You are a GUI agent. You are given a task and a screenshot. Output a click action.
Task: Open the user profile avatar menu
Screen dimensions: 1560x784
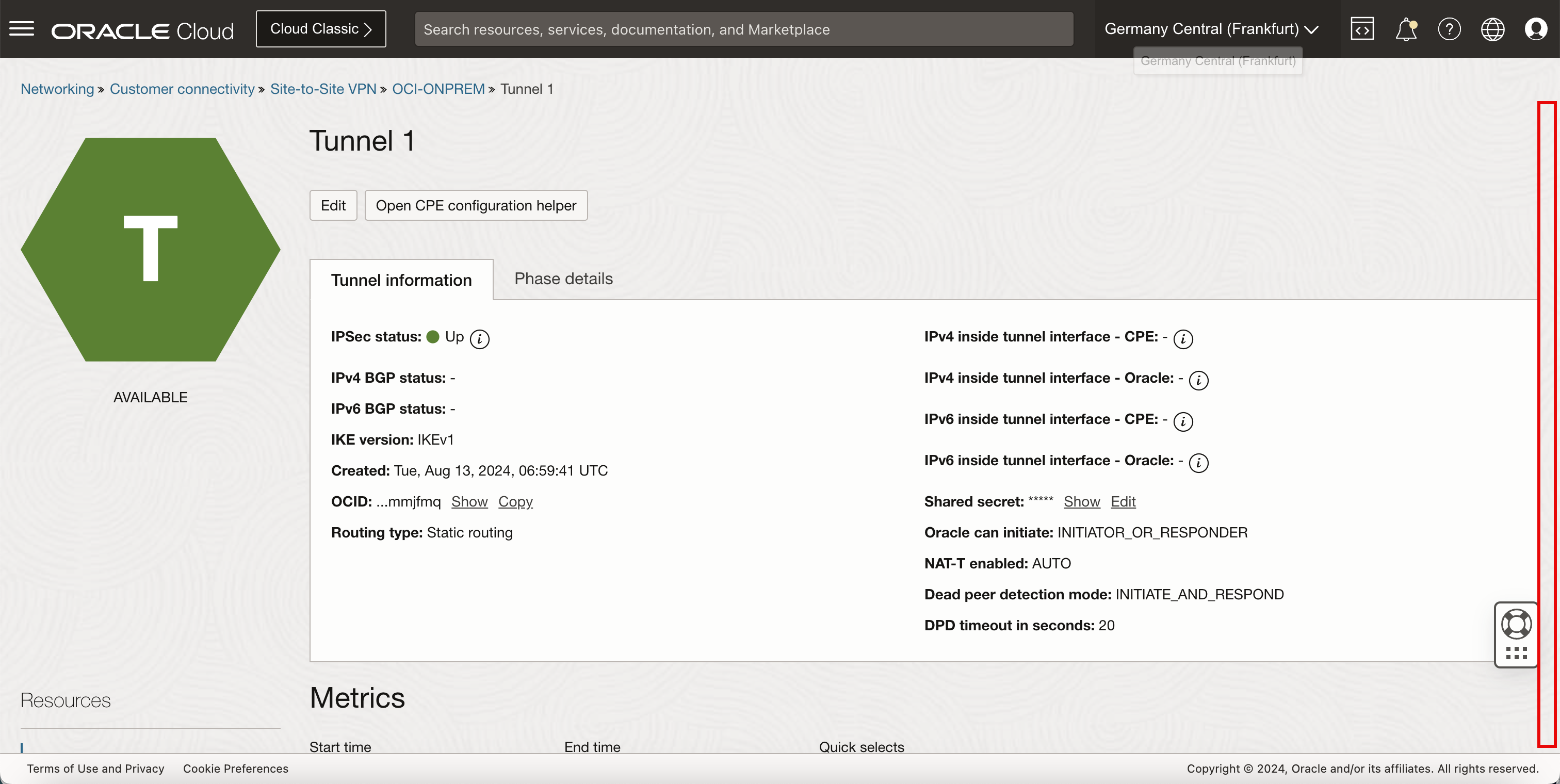tap(1536, 29)
